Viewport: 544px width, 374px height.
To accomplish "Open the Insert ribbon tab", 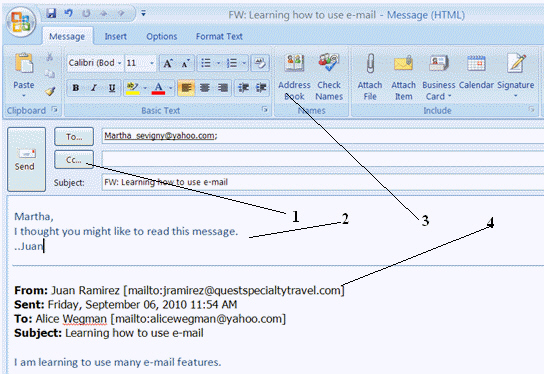I will click(x=116, y=36).
